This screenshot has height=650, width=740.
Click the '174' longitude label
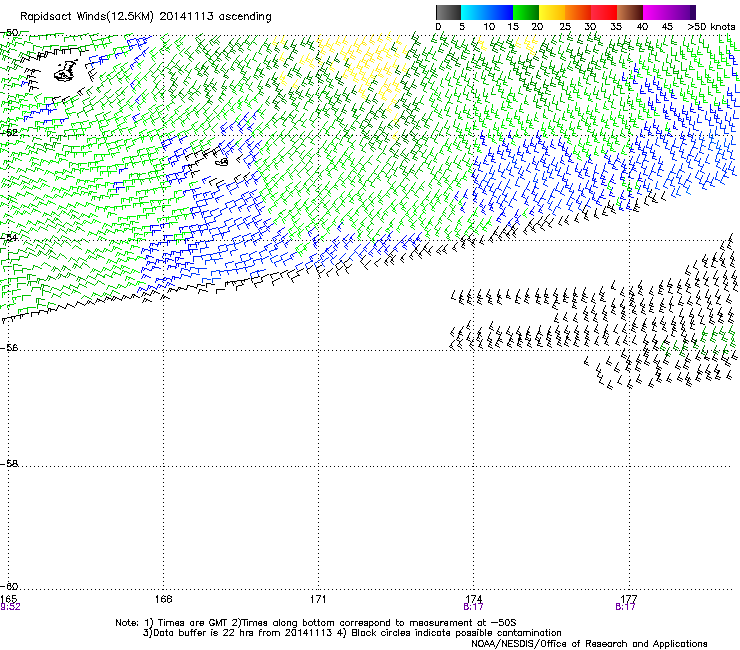473,599
